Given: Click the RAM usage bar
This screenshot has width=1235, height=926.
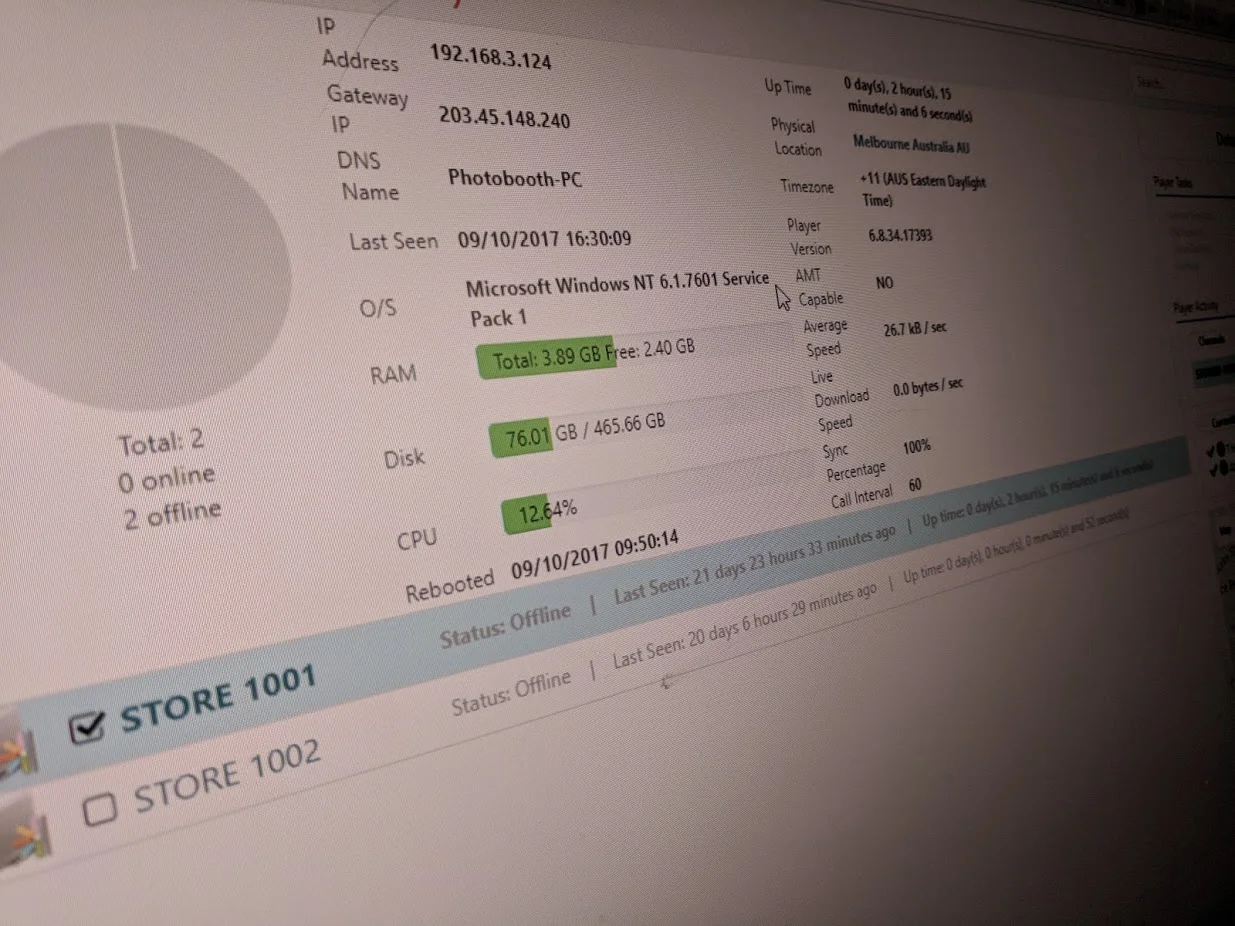Looking at the screenshot, I should pyautogui.click(x=640, y=351).
